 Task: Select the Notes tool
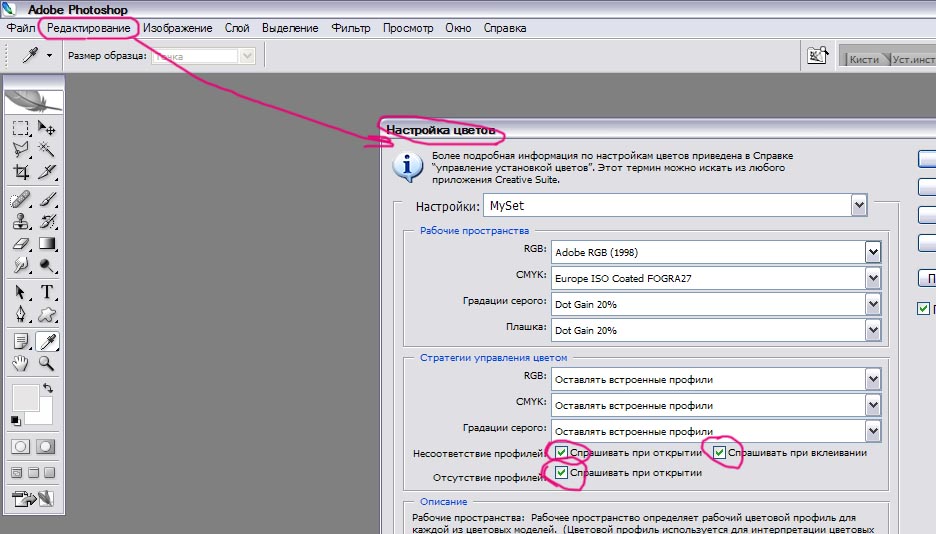tap(20, 341)
